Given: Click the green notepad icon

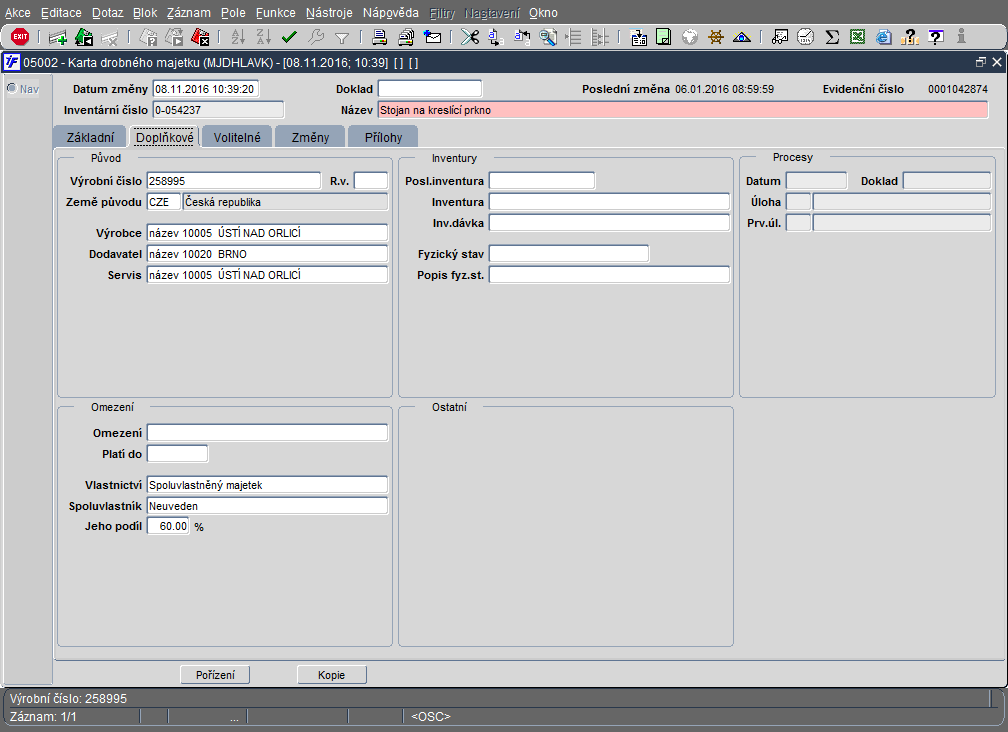Looking at the screenshot, I should tap(663, 37).
